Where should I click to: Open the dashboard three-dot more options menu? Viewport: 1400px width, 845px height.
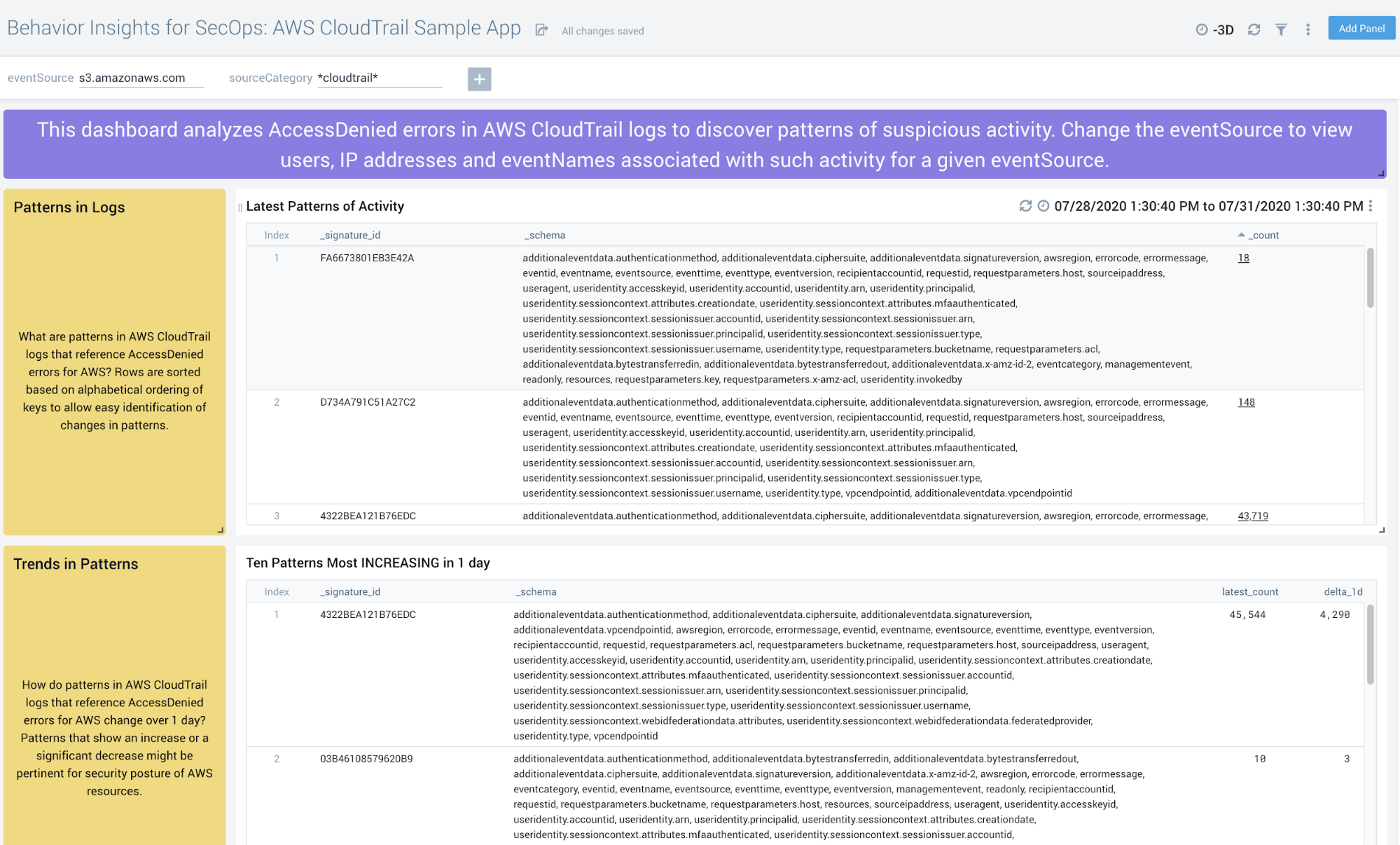(1307, 29)
